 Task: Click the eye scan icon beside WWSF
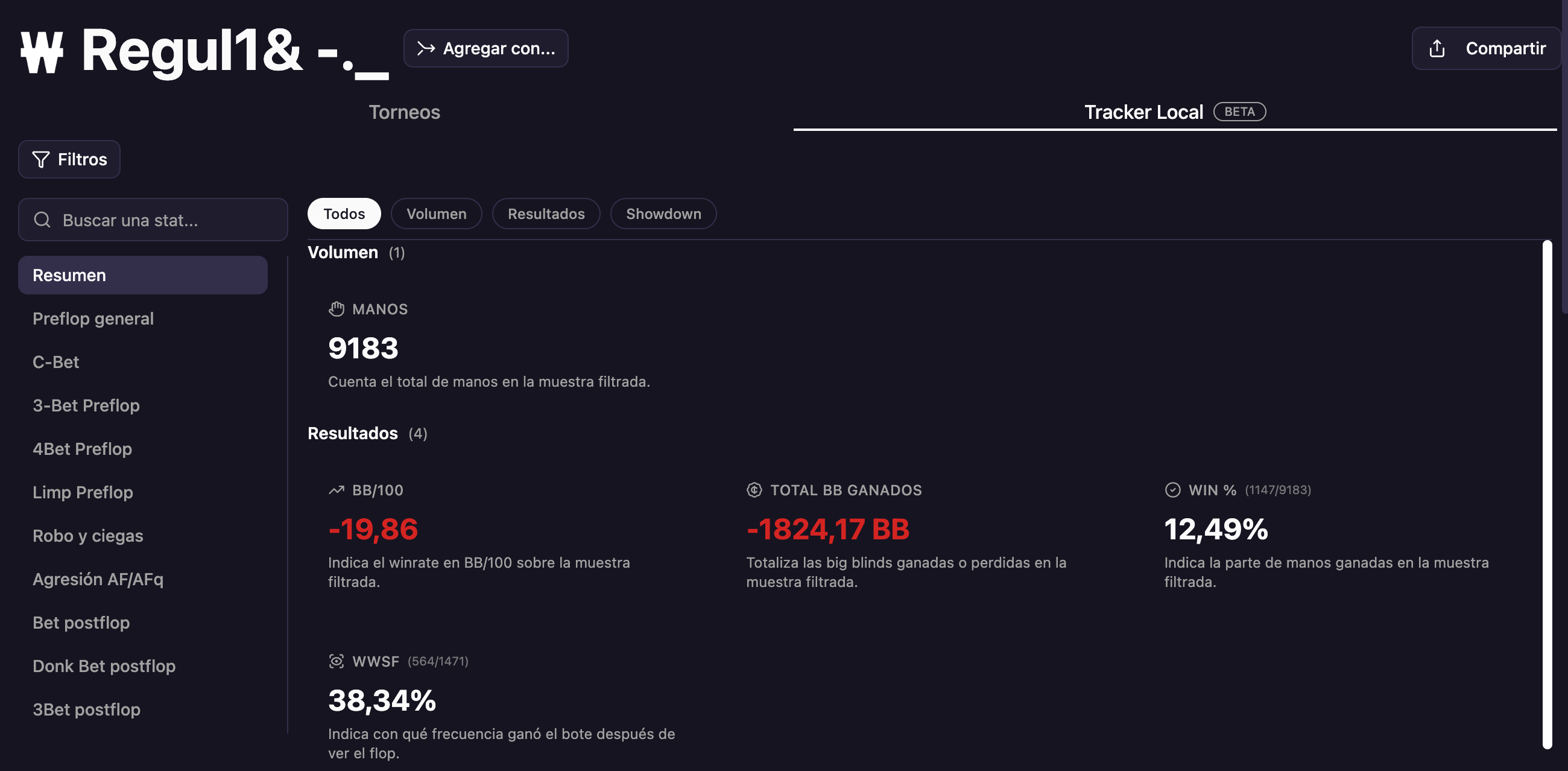337,661
